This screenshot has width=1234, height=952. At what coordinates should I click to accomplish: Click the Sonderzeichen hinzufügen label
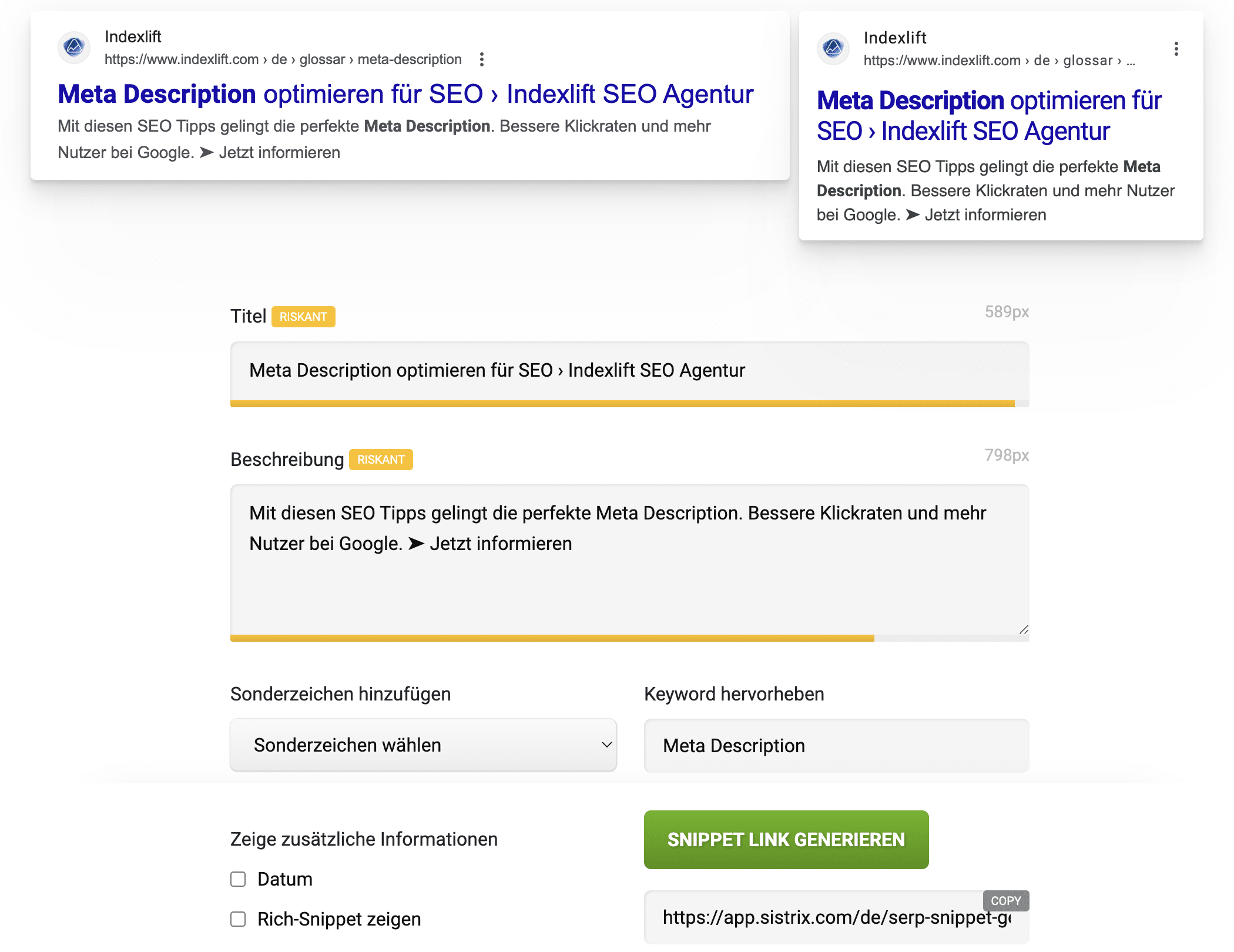(x=340, y=694)
